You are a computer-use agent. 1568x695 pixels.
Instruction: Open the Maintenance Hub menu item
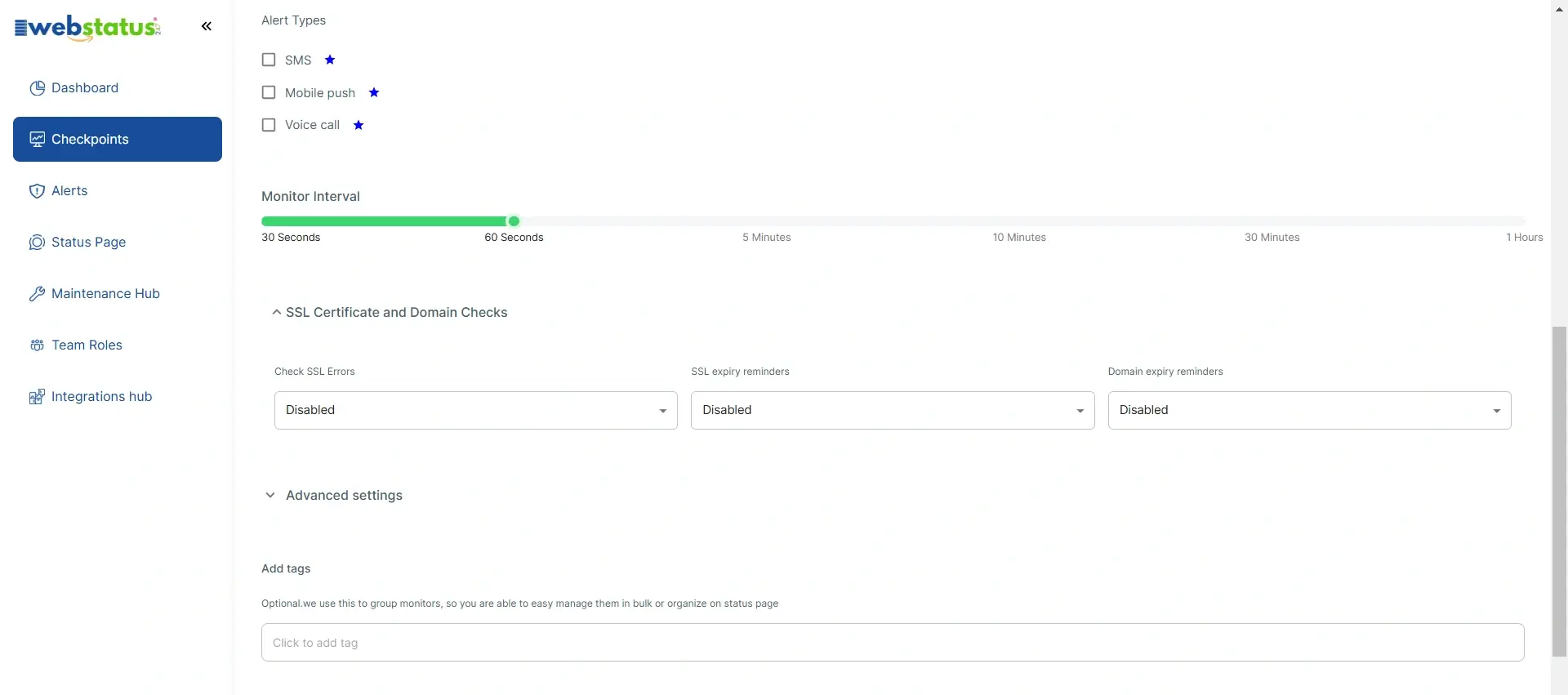118,294
